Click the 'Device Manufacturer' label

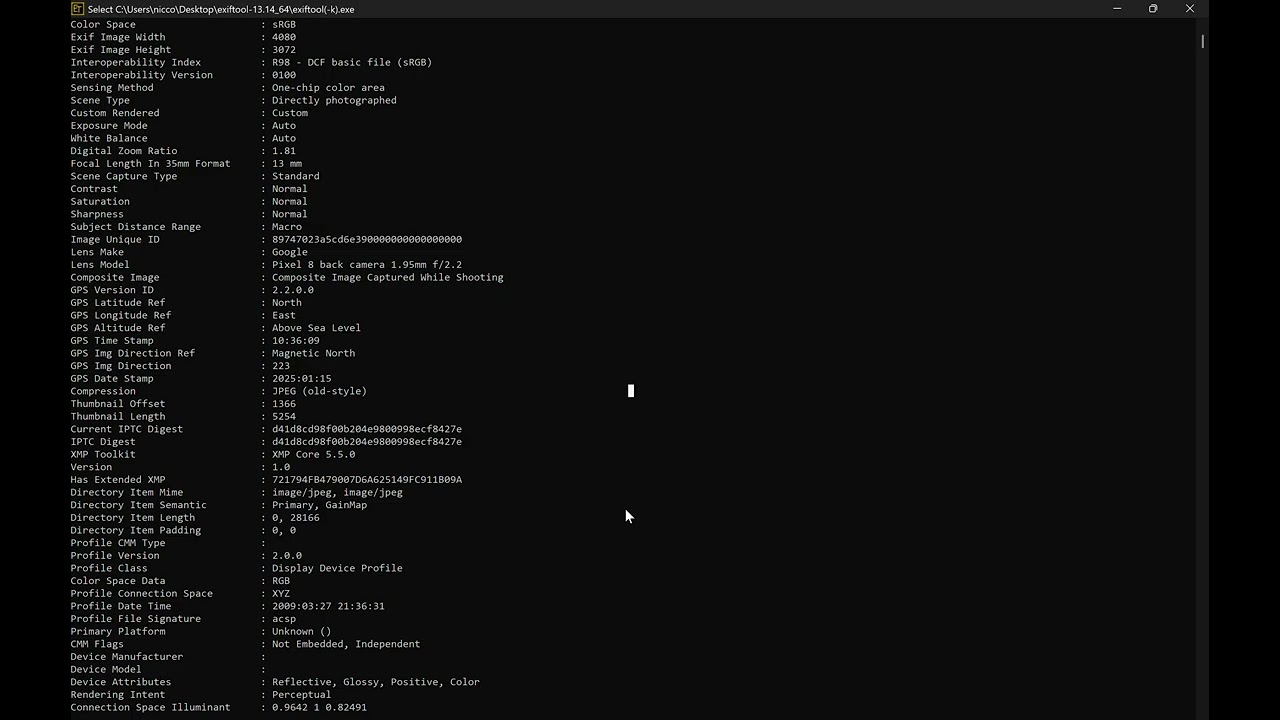(127, 657)
